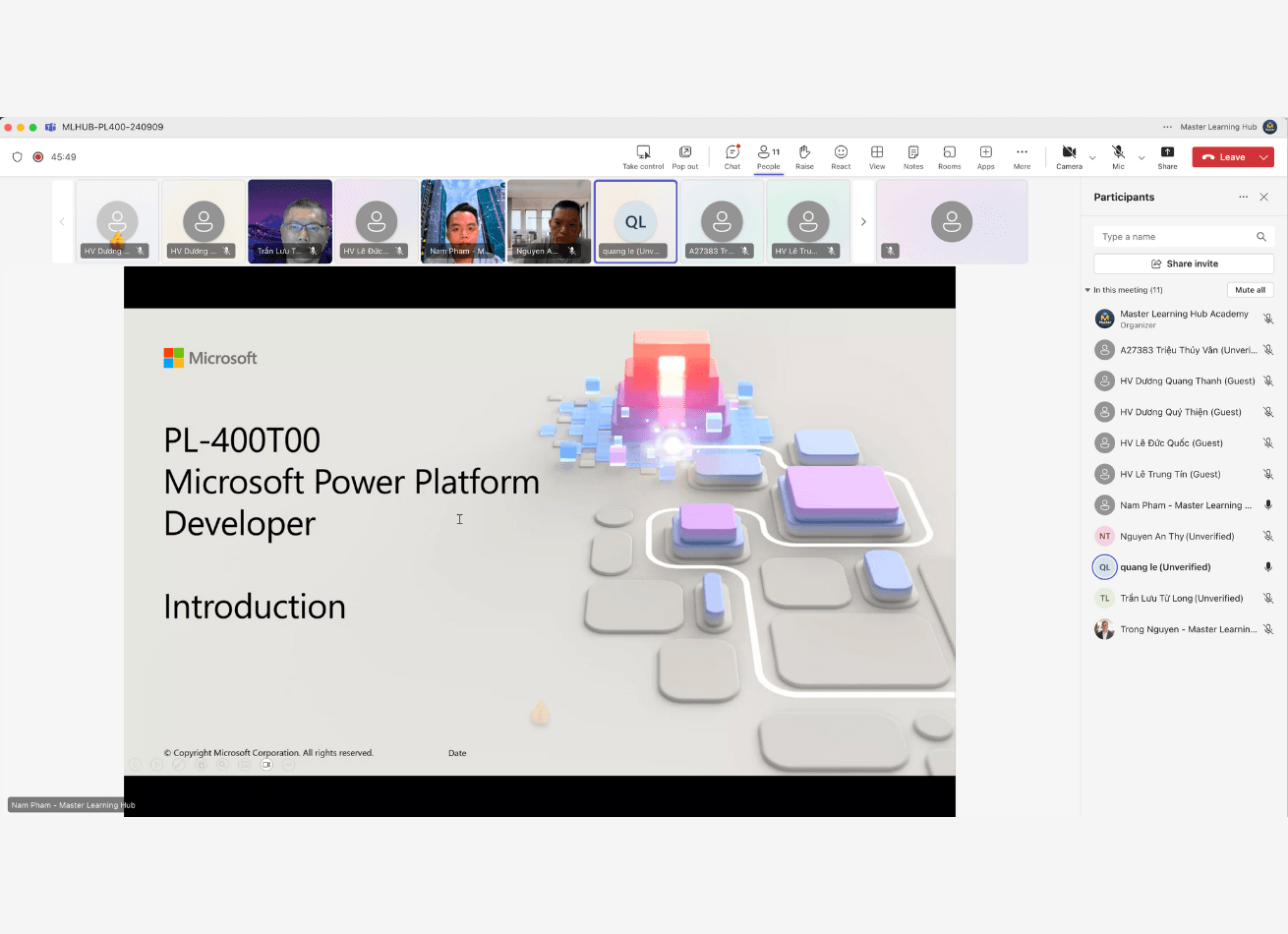Open the Apps menu
The width and height of the screenshot is (1288, 934).
[986, 156]
